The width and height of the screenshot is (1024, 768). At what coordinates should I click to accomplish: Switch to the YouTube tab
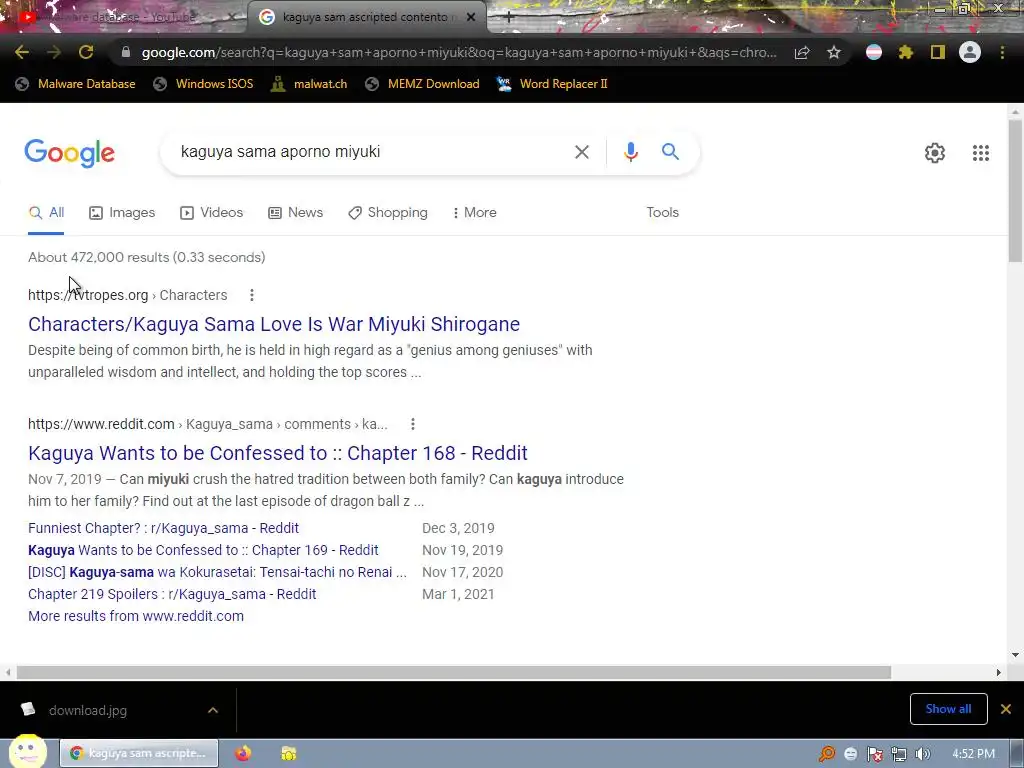tap(122, 17)
